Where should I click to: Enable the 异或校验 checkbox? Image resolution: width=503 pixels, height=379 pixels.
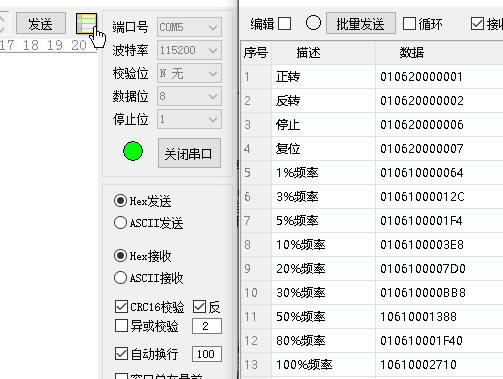tap(121, 326)
